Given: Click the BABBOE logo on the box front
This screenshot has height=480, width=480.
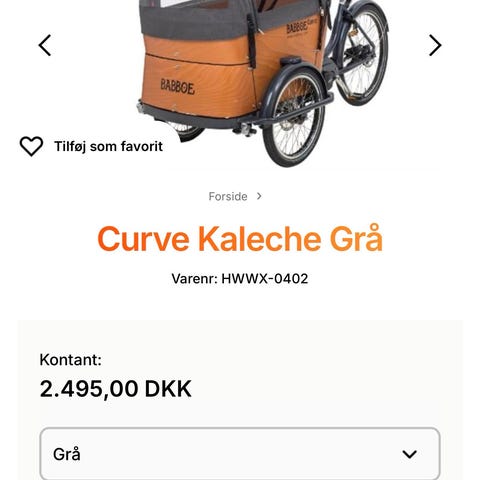Looking at the screenshot, I should pos(178,87).
